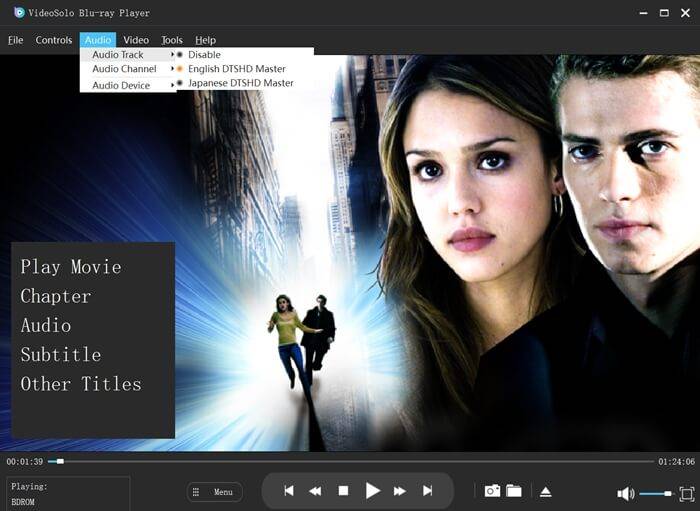Viewport: 700px width, 511px height.
Task: Expand the Audio Channel submenu
Action: coord(124,69)
